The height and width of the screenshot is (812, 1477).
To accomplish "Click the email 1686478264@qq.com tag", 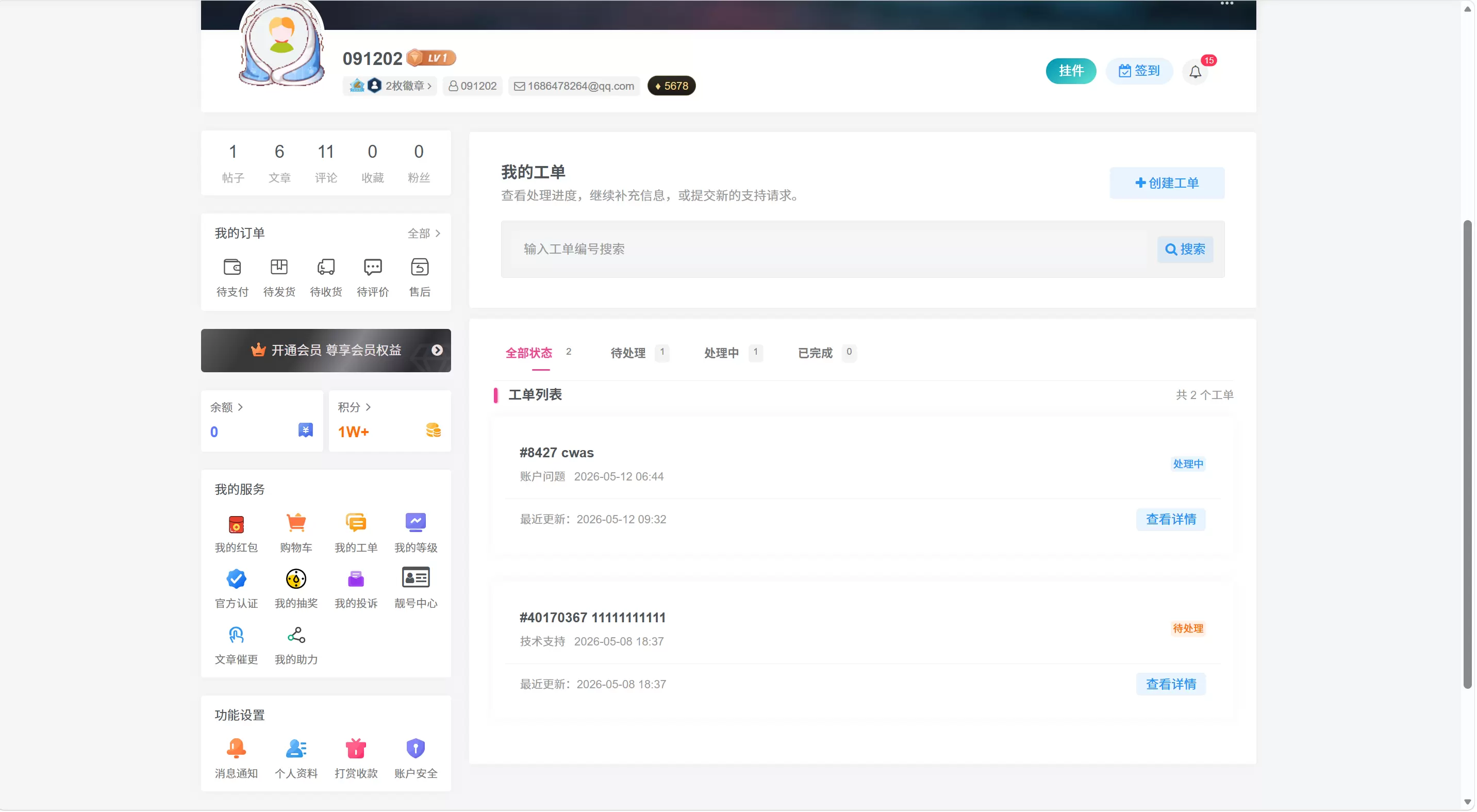I will click(574, 86).
